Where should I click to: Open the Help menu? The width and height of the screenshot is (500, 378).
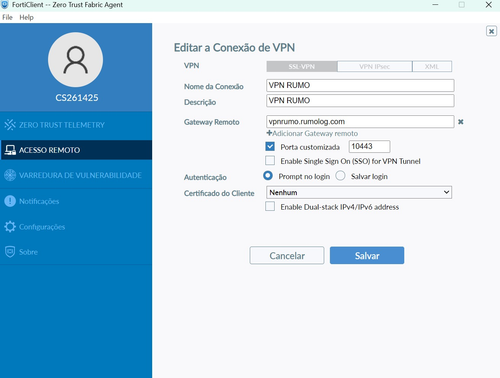tap(26, 17)
